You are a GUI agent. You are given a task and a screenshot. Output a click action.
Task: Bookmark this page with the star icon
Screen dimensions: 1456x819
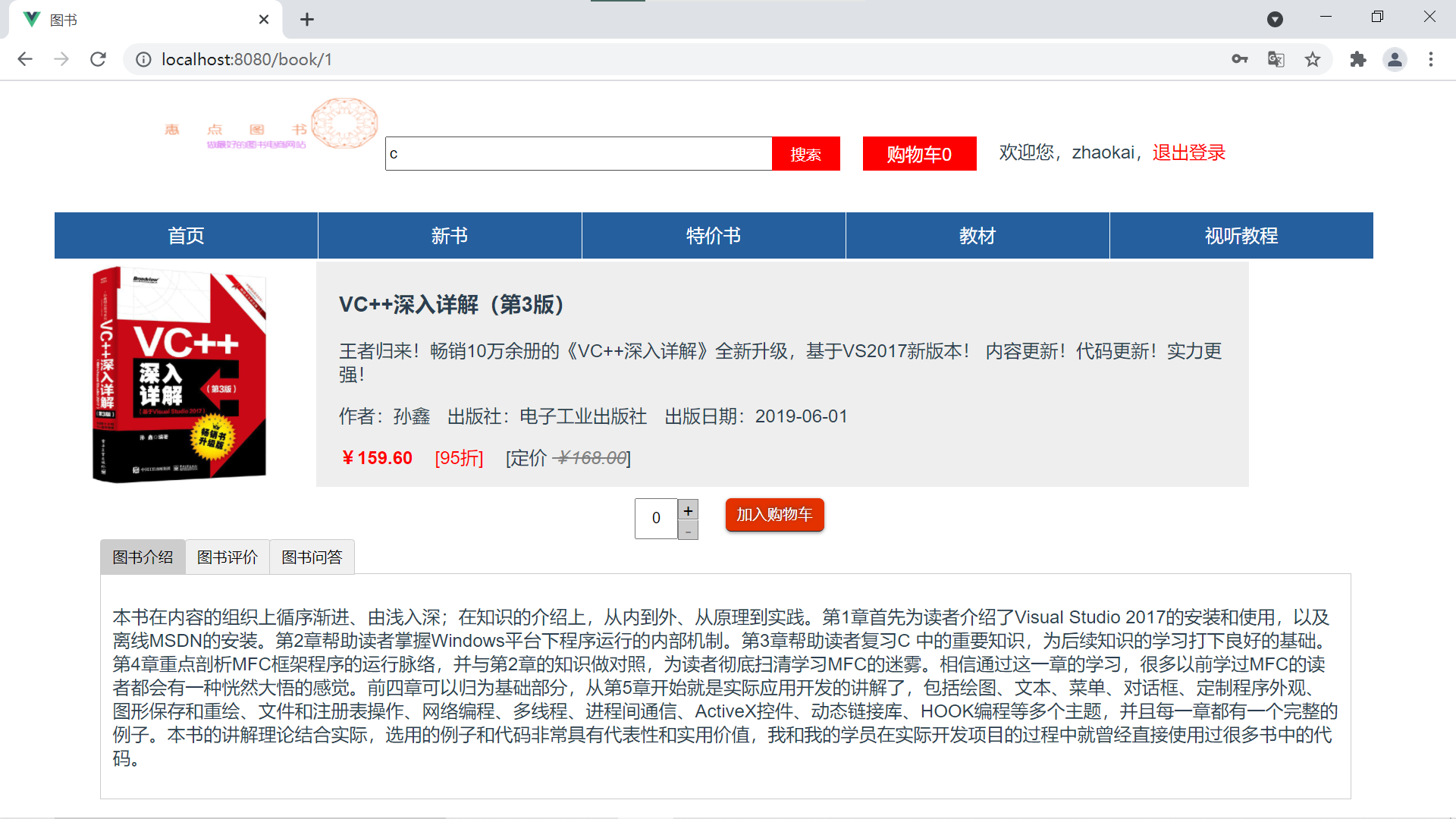point(1313,59)
